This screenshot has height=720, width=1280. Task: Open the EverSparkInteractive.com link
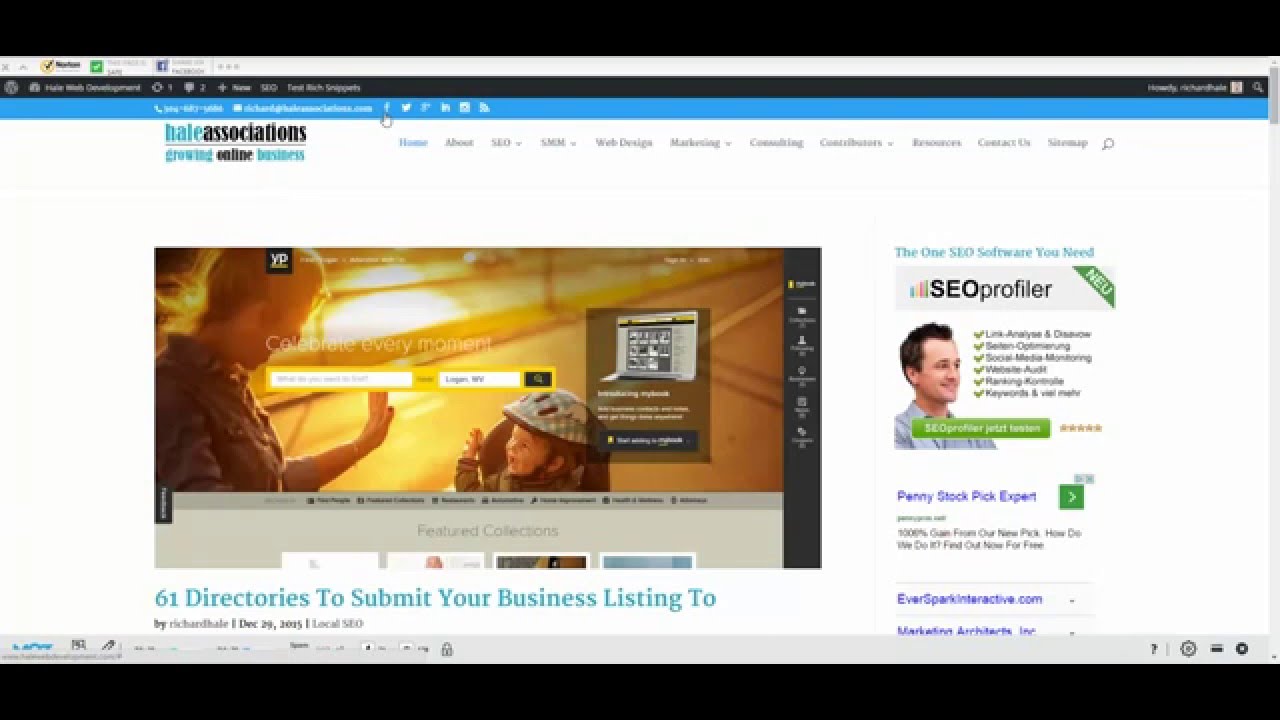[x=969, y=599]
